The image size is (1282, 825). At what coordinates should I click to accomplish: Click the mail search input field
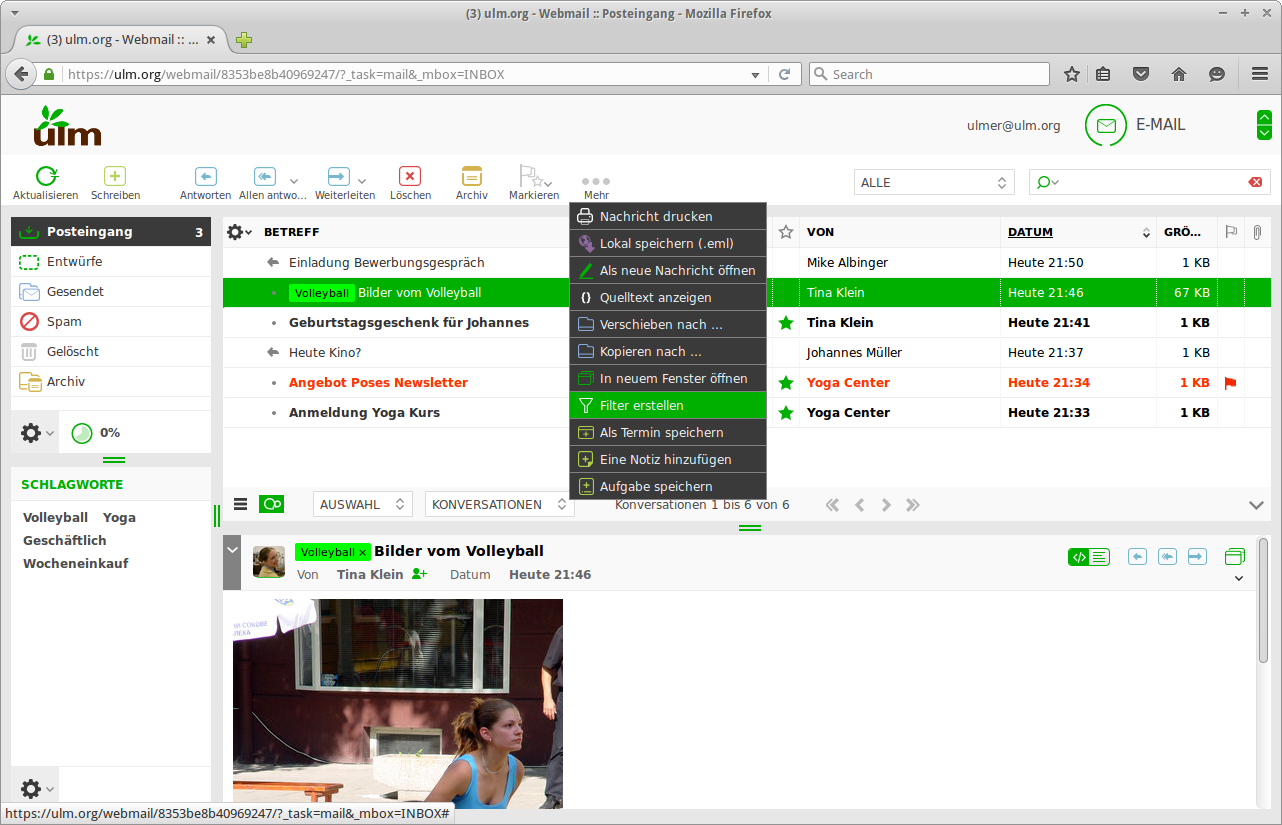(1150, 182)
